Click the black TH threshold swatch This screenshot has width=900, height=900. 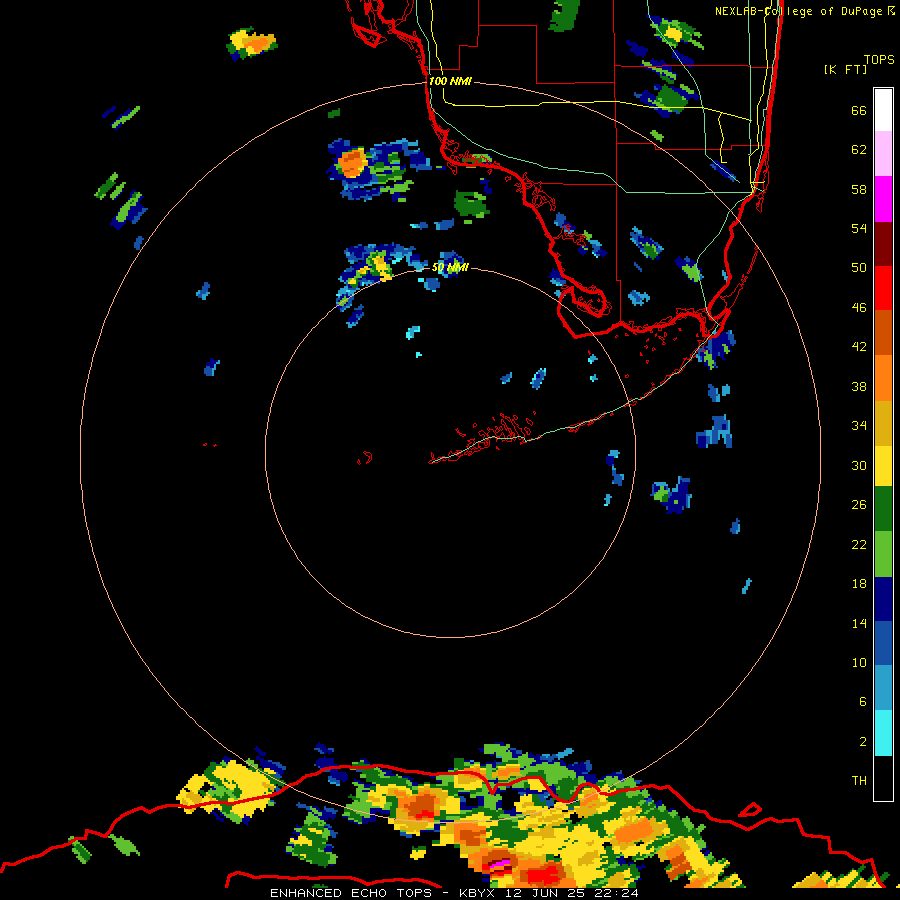click(883, 778)
